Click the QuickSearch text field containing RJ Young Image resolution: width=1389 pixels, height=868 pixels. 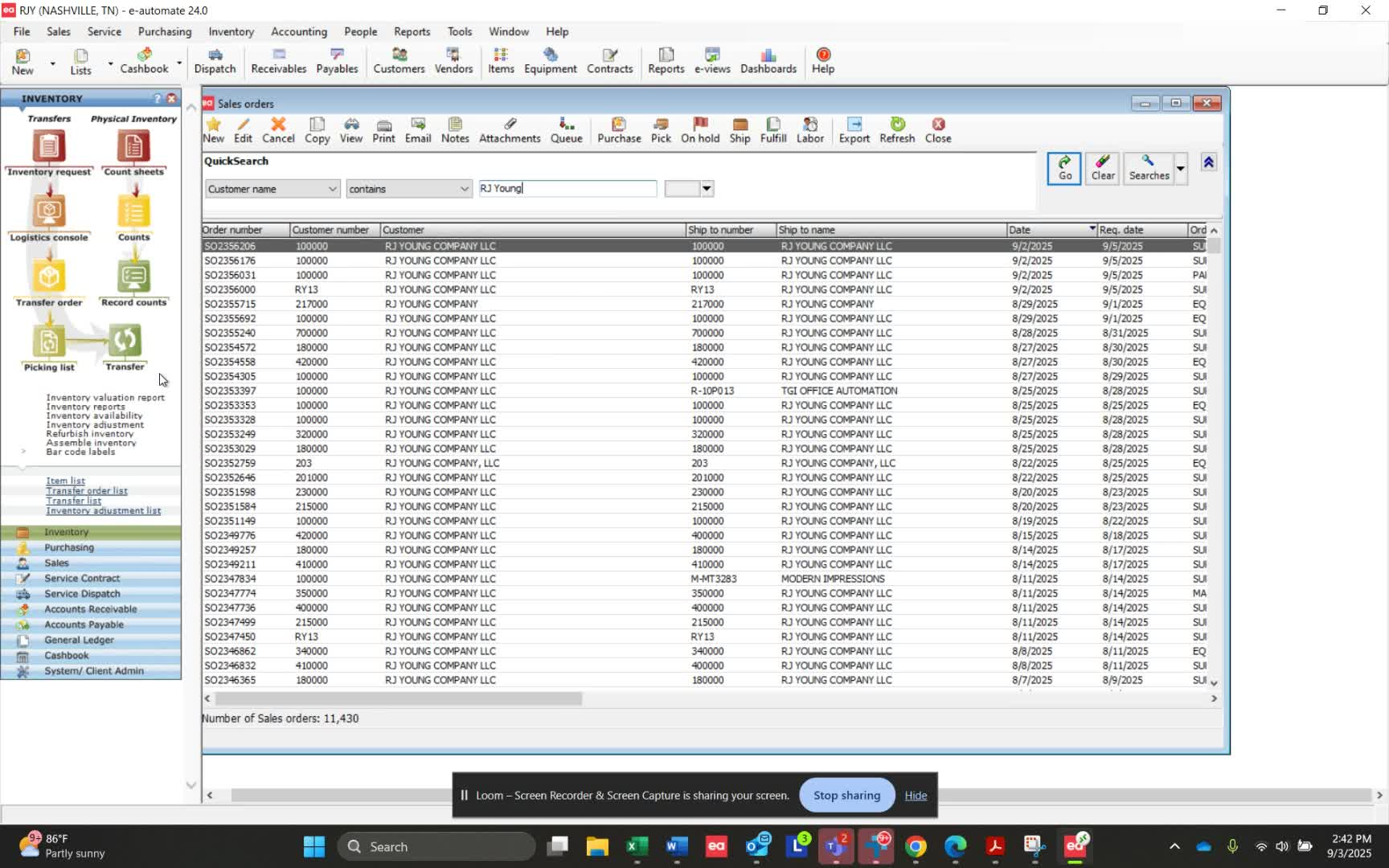567,189
